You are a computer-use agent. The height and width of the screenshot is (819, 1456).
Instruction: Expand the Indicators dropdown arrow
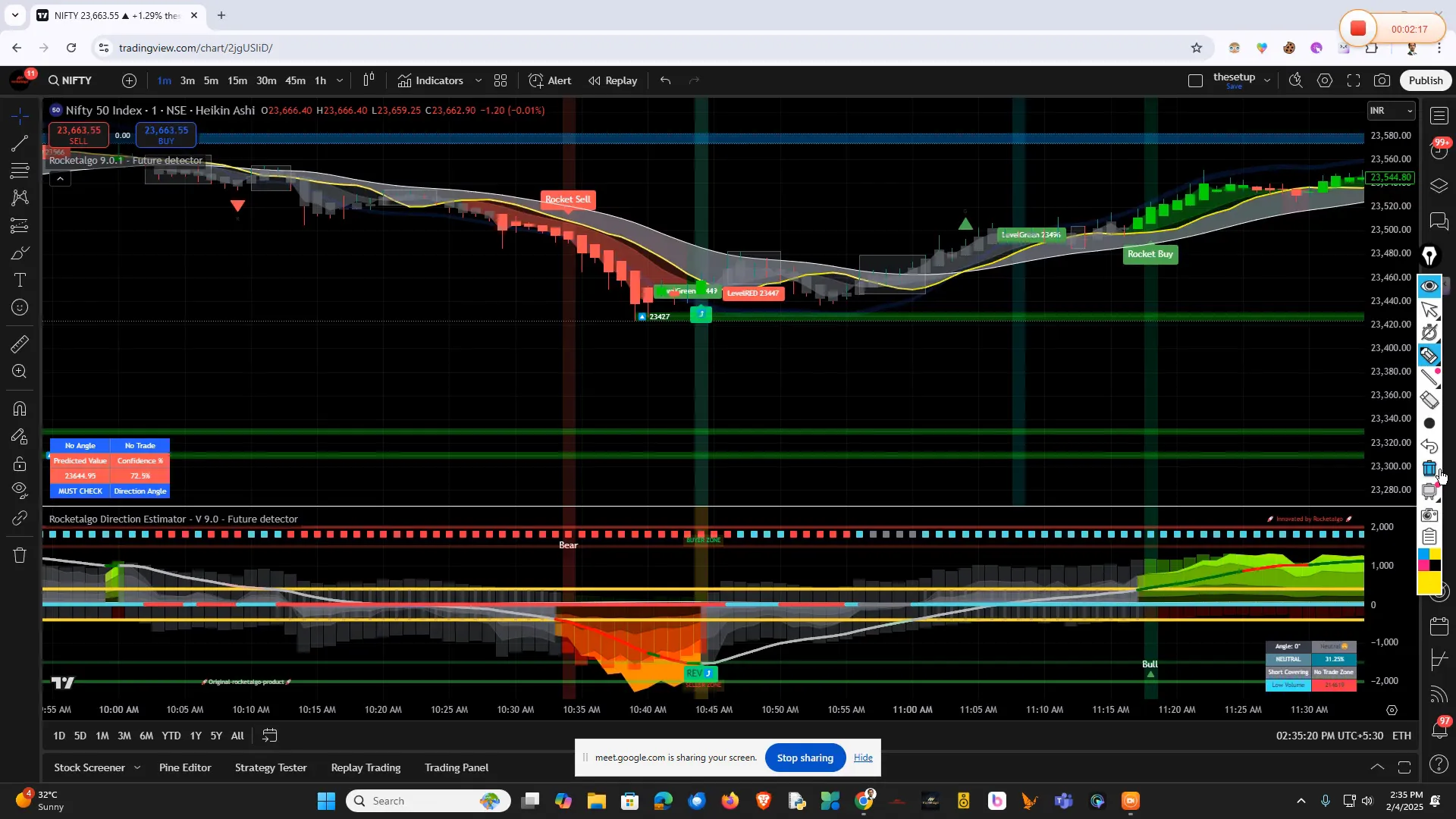click(x=478, y=80)
